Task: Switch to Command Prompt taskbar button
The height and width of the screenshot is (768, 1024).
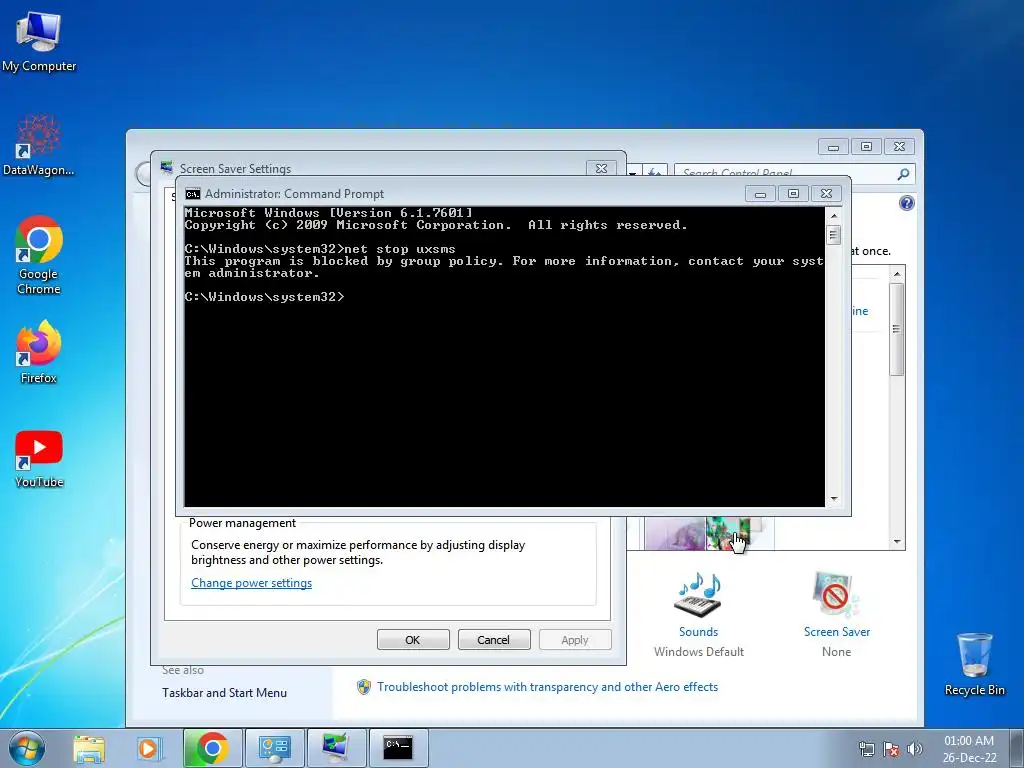Action: point(398,748)
